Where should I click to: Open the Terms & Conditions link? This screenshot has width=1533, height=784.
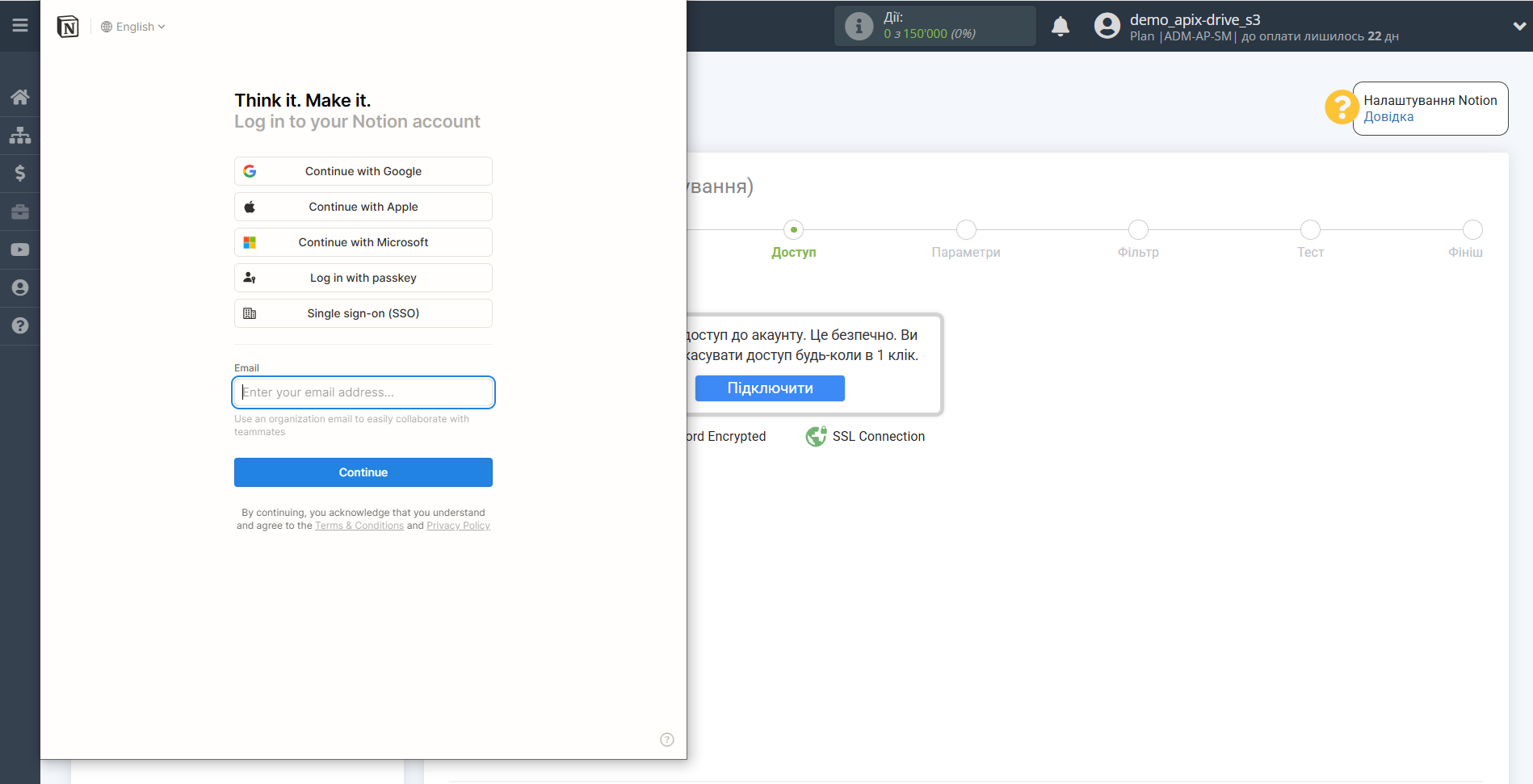tap(359, 526)
